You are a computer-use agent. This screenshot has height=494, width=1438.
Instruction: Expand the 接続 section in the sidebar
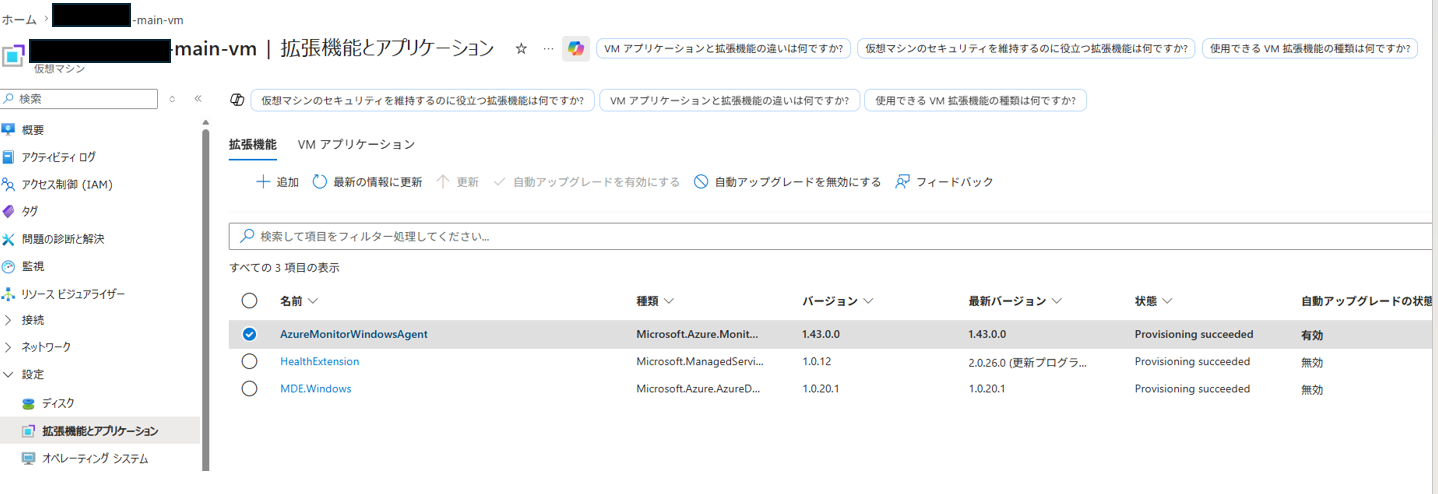tap(32, 320)
